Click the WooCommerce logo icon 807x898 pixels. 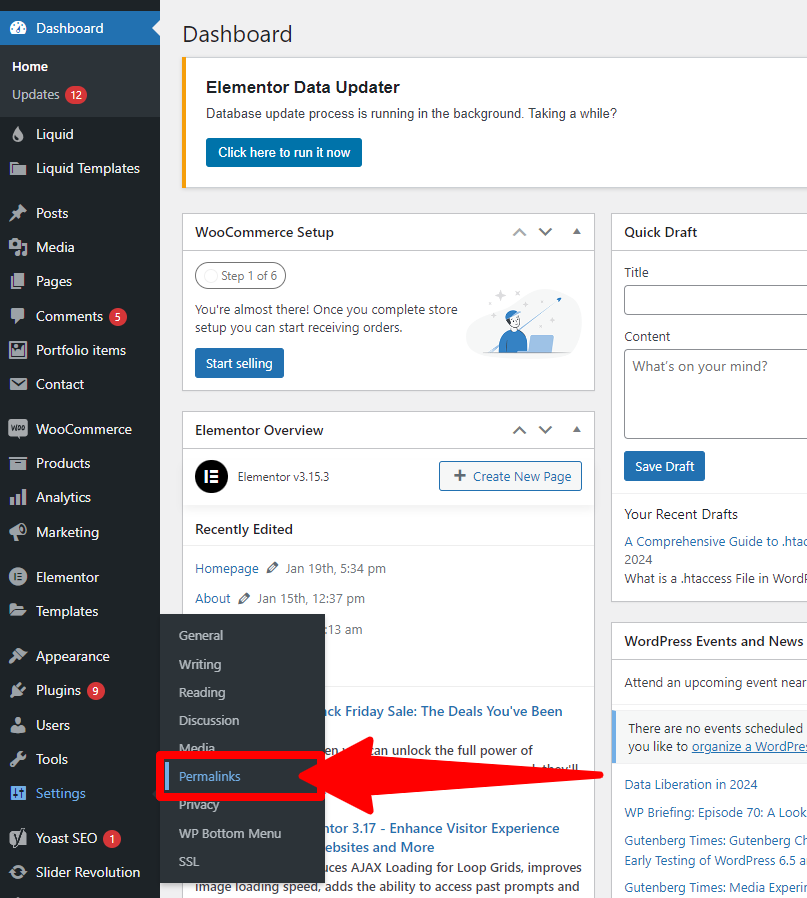pos(18,429)
